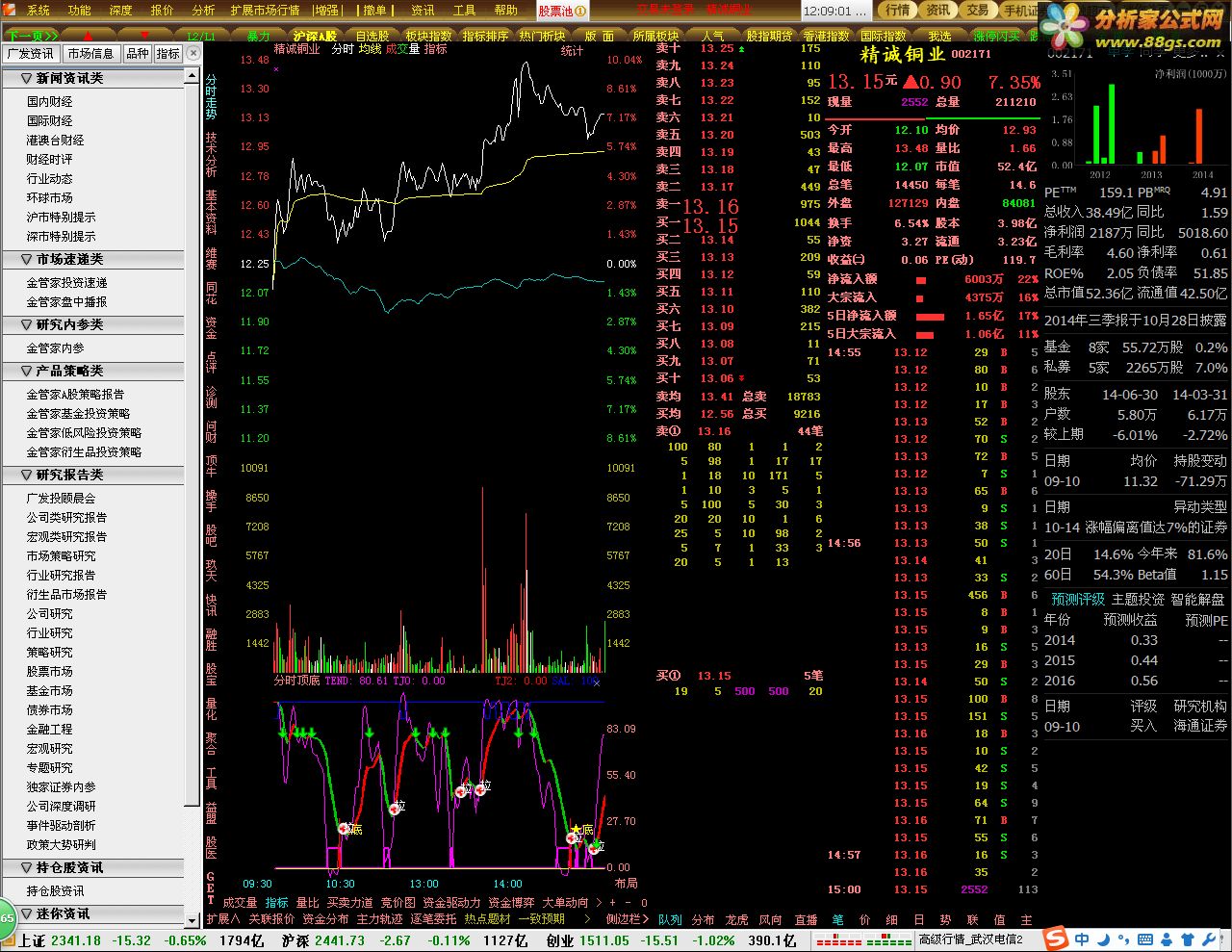Switch to the 队列 bottom tab

coord(670,919)
